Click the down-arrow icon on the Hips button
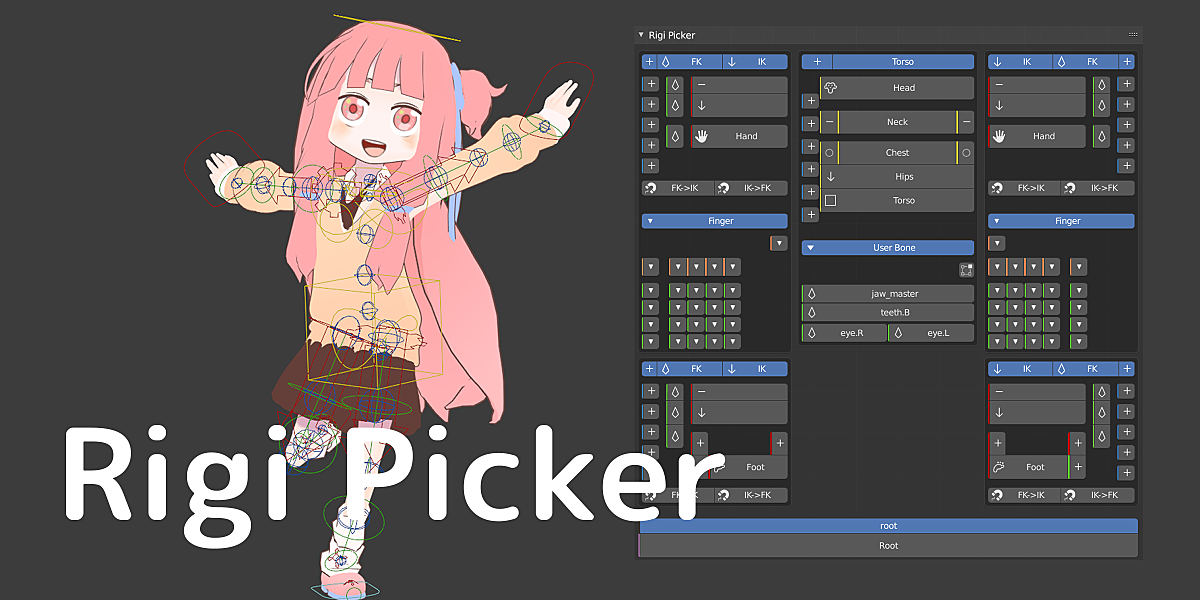 coord(832,176)
